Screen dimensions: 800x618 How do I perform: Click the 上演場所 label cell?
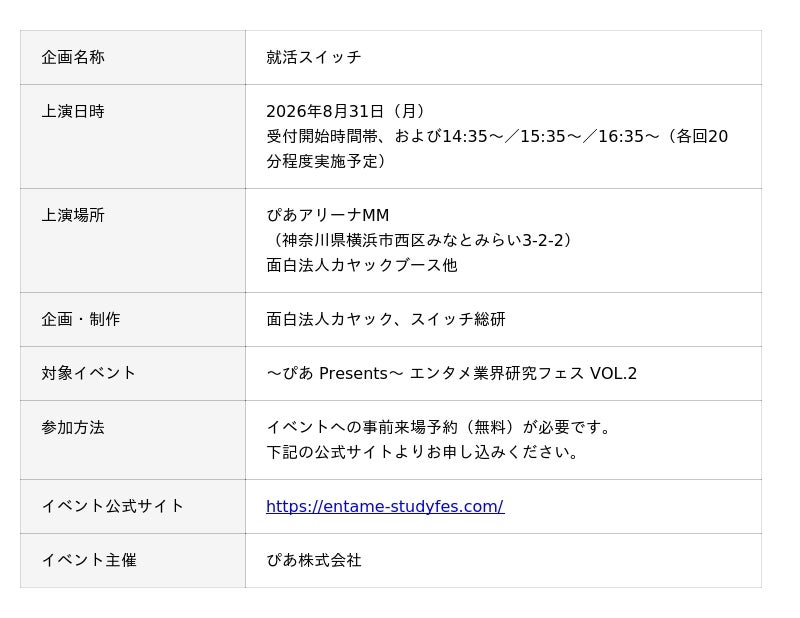click(x=133, y=241)
